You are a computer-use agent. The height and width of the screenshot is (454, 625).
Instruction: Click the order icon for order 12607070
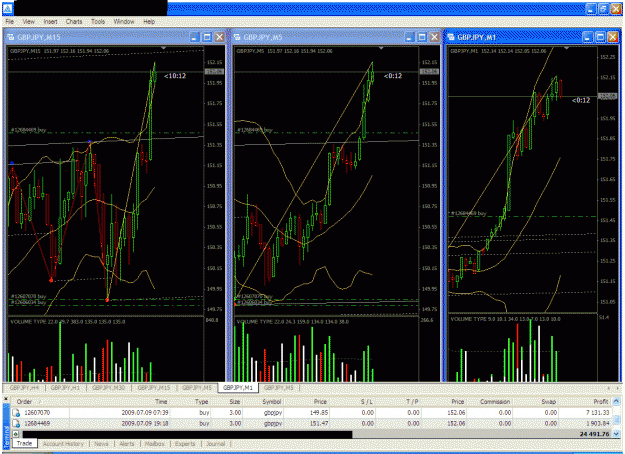[x=16, y=413]
